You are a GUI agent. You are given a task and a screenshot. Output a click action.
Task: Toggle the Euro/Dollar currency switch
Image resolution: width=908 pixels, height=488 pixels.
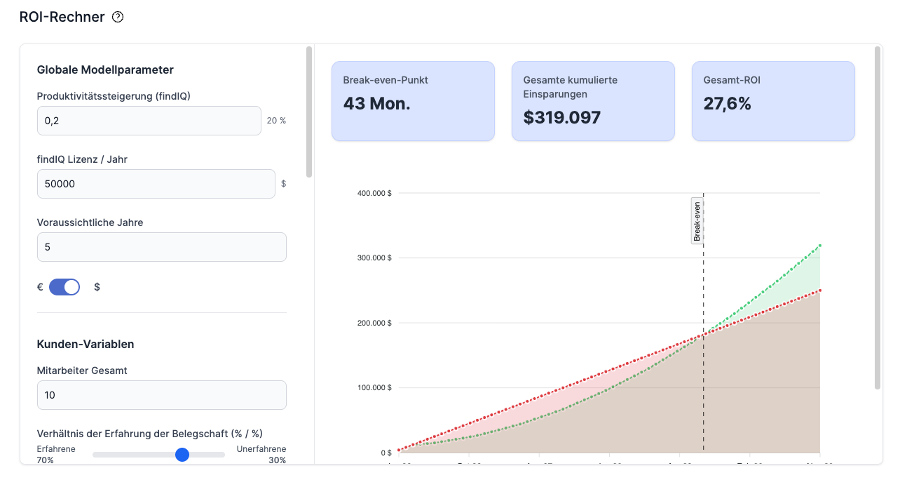point(64,287)
